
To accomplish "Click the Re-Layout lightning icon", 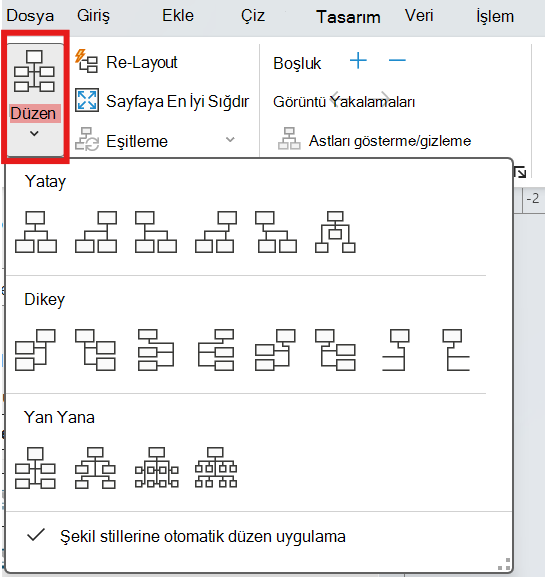I will pyautogui.click(x=86, y=61).
